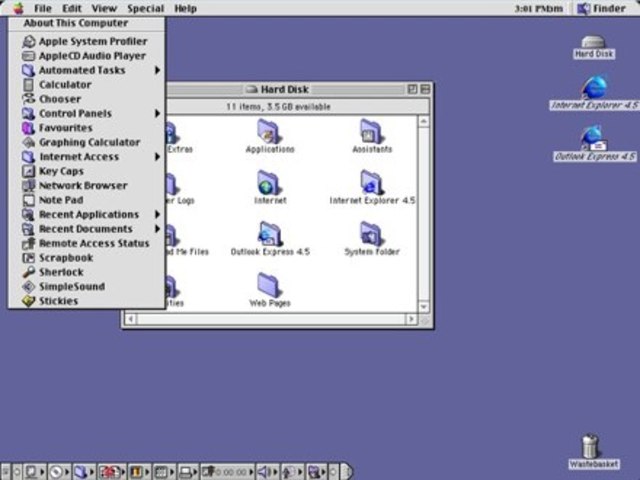The height and width of the screenshot is (480, 640).
Task: Launch AppleCD Audio Player
Action: (87, 56)
